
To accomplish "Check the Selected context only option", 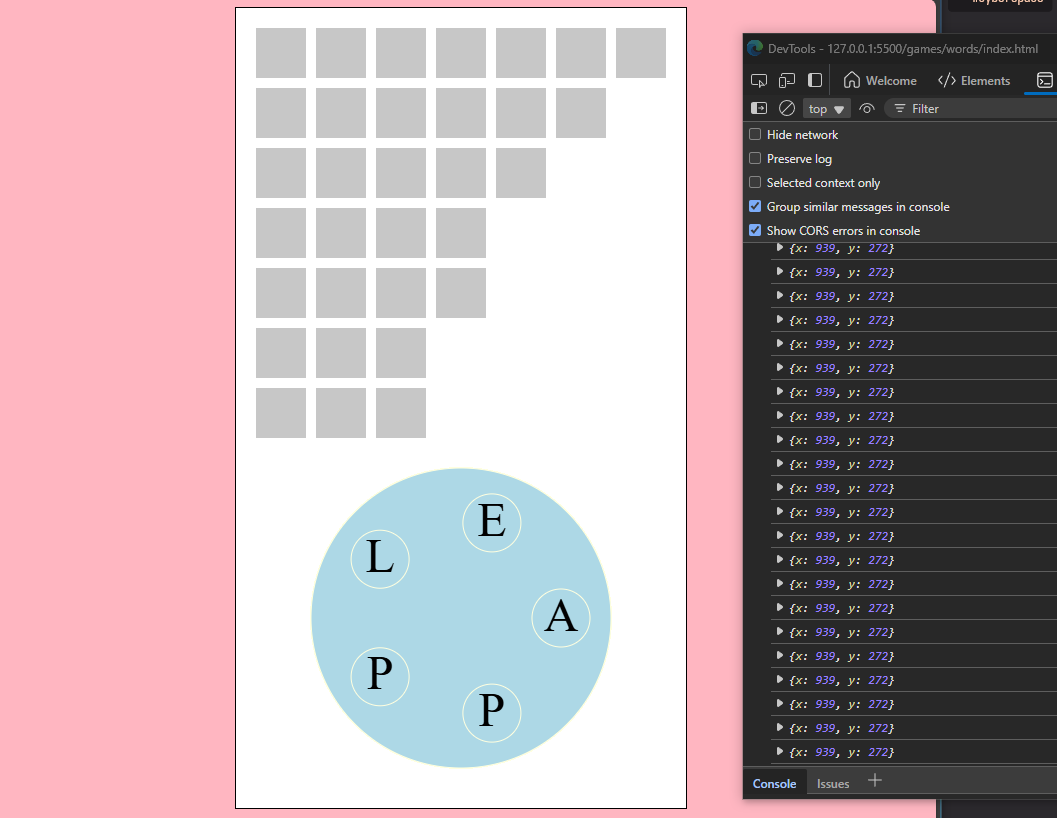I will click(x=755, y=182).
